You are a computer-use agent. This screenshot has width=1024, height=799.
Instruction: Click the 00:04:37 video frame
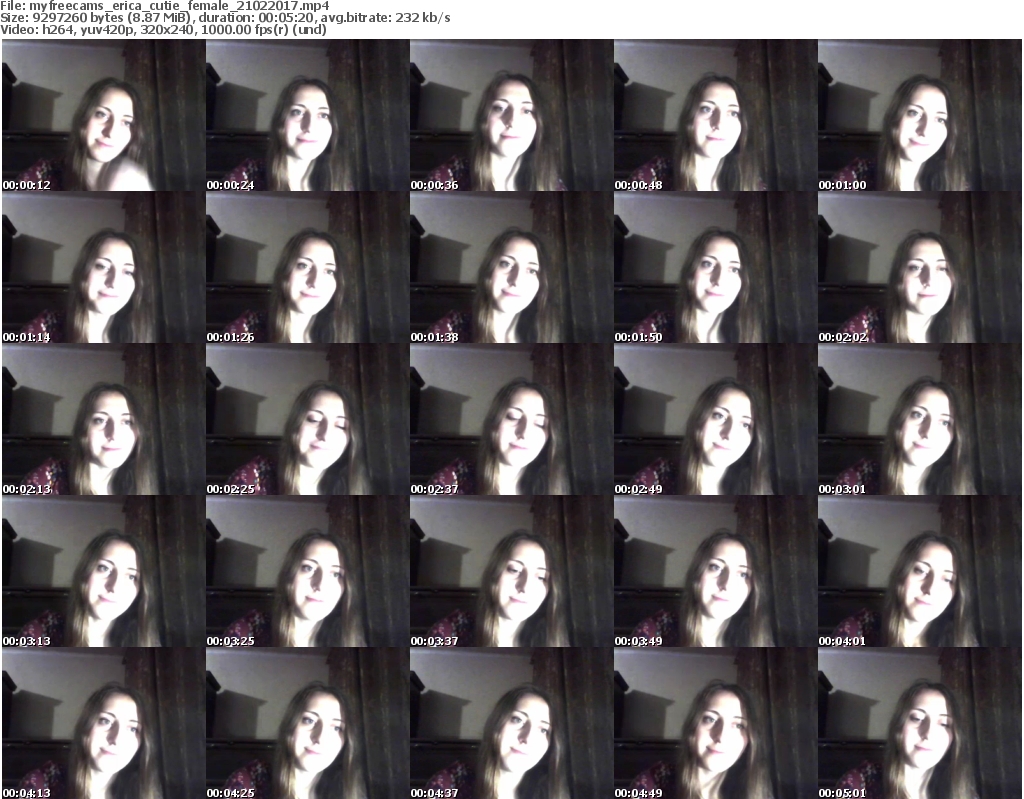(x=511, y=723)
